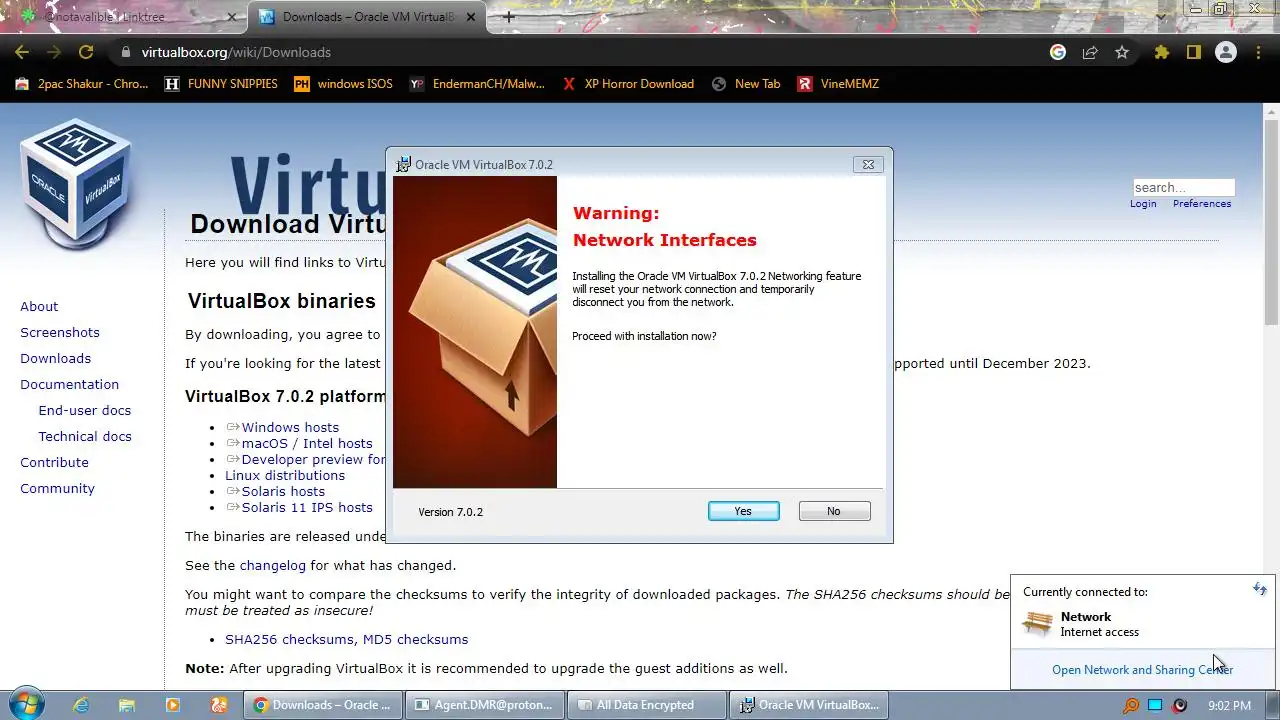Open the About page link
The width and height of the screenshot is (1280, 720).
click(x=39, y=306)
